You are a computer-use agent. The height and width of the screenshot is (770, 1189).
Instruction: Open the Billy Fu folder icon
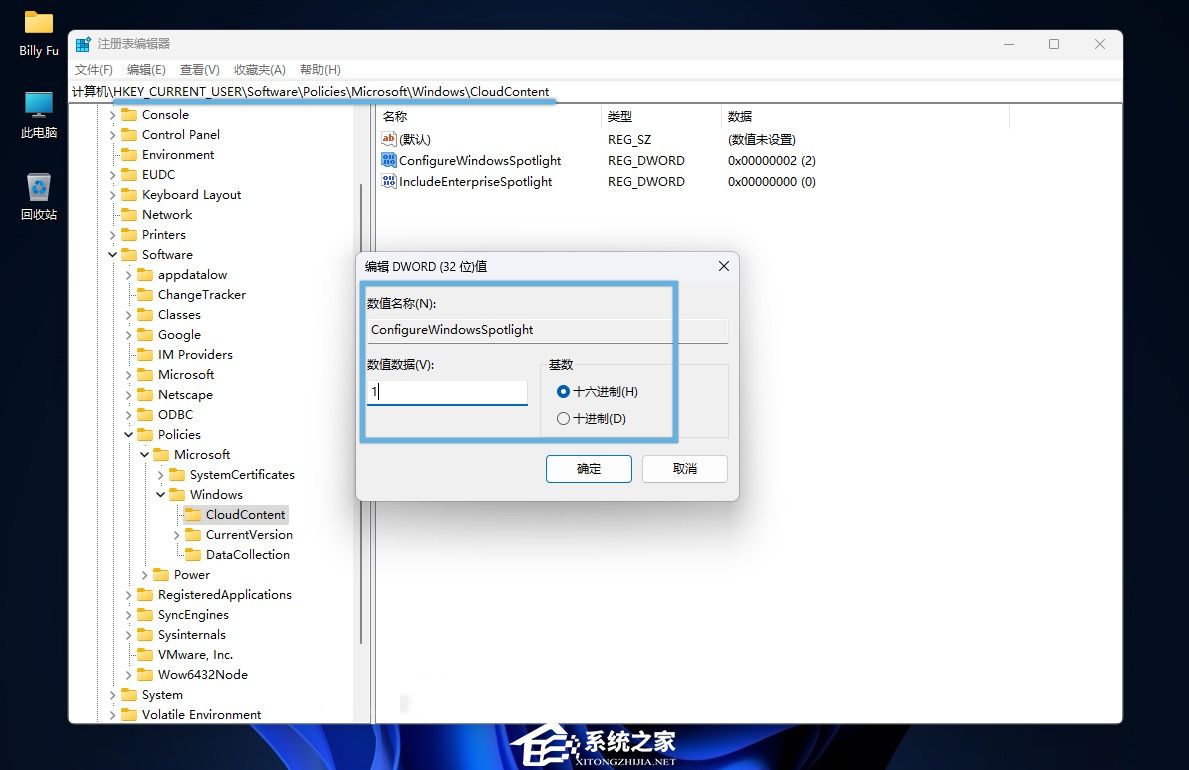coord(38,24)
